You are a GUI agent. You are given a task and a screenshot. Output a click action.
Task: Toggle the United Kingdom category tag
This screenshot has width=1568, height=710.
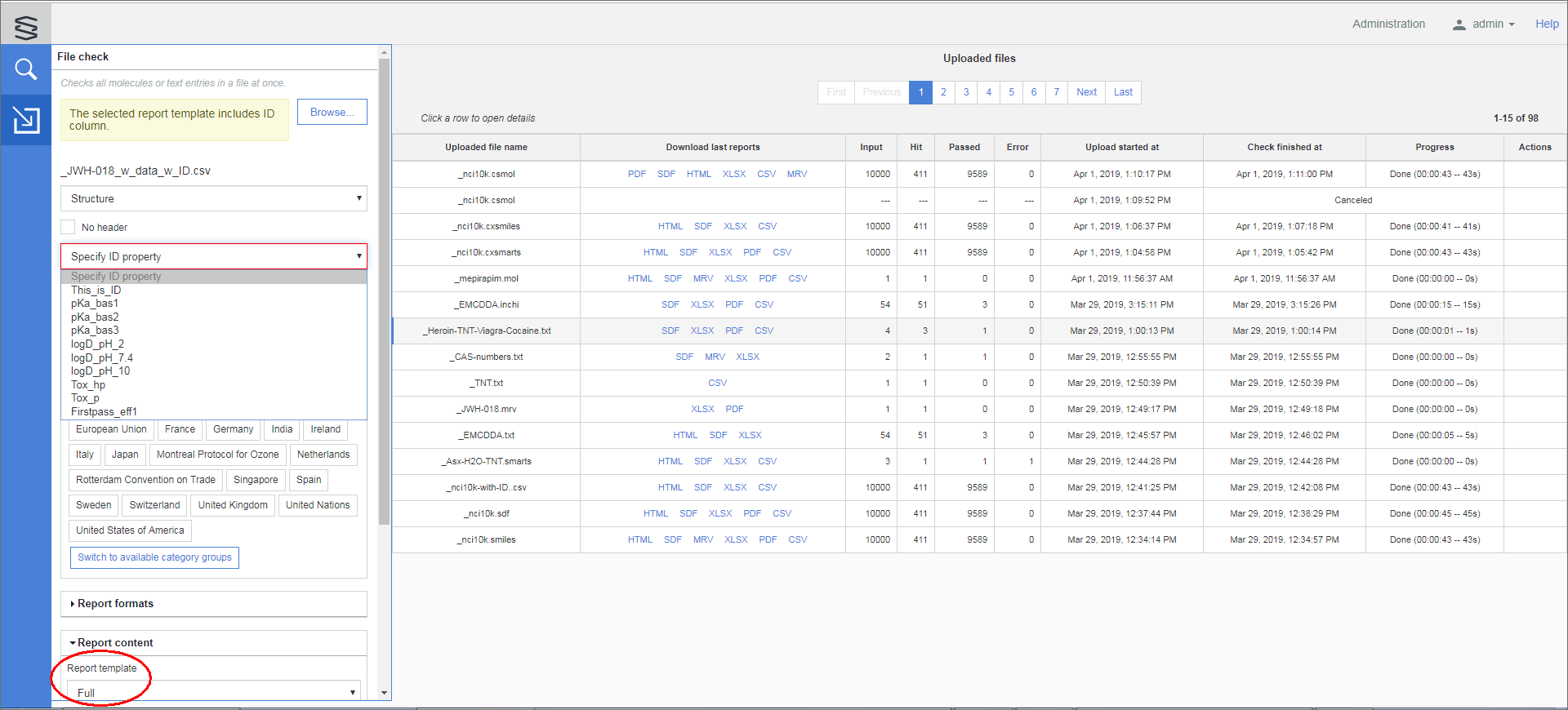[233, 505]
